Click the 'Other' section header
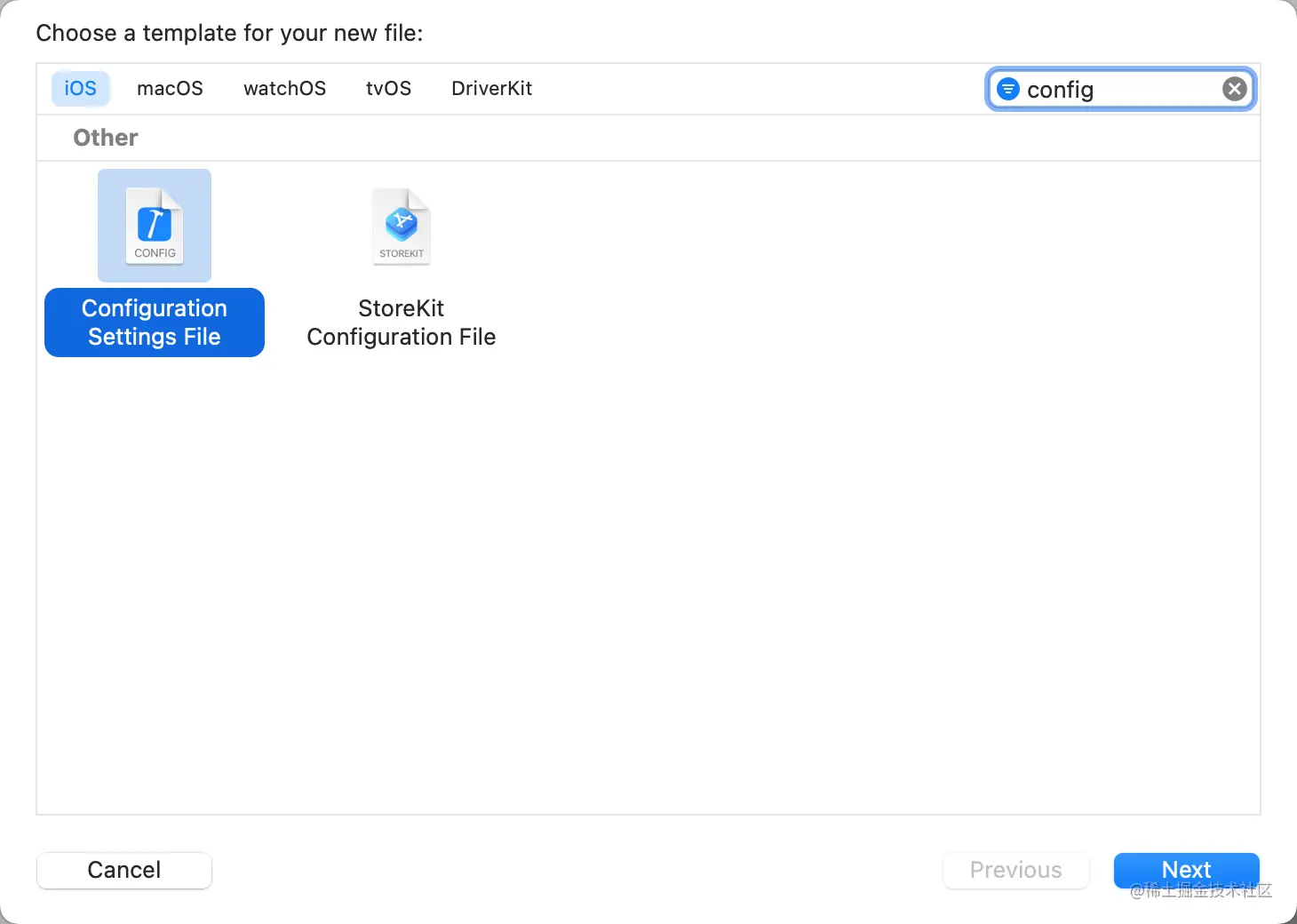 [x=106, y=138]
